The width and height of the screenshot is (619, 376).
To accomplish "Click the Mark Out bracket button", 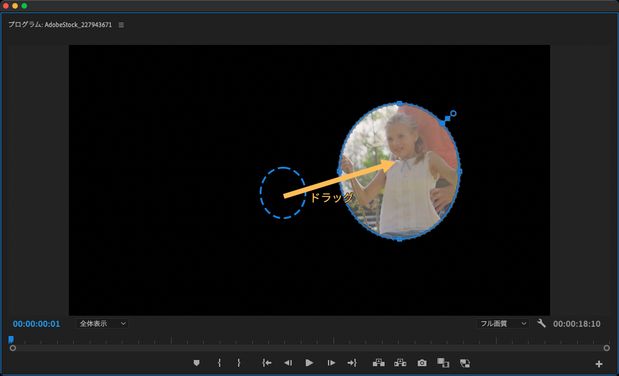I will [238, 363].
